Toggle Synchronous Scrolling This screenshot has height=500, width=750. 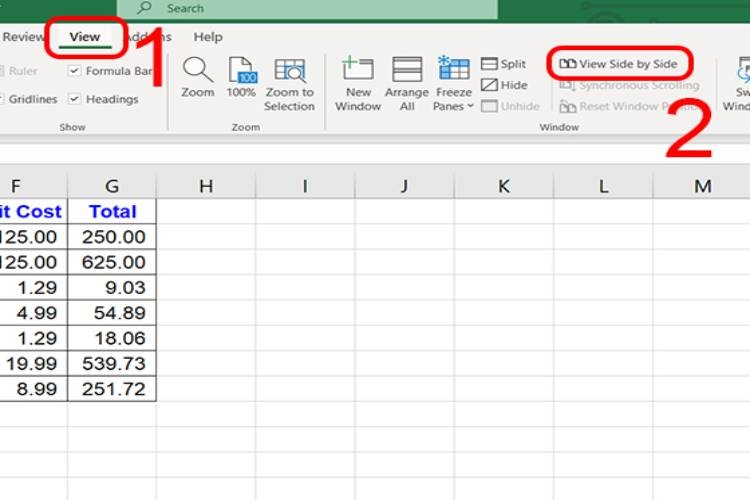click(629, 85)
